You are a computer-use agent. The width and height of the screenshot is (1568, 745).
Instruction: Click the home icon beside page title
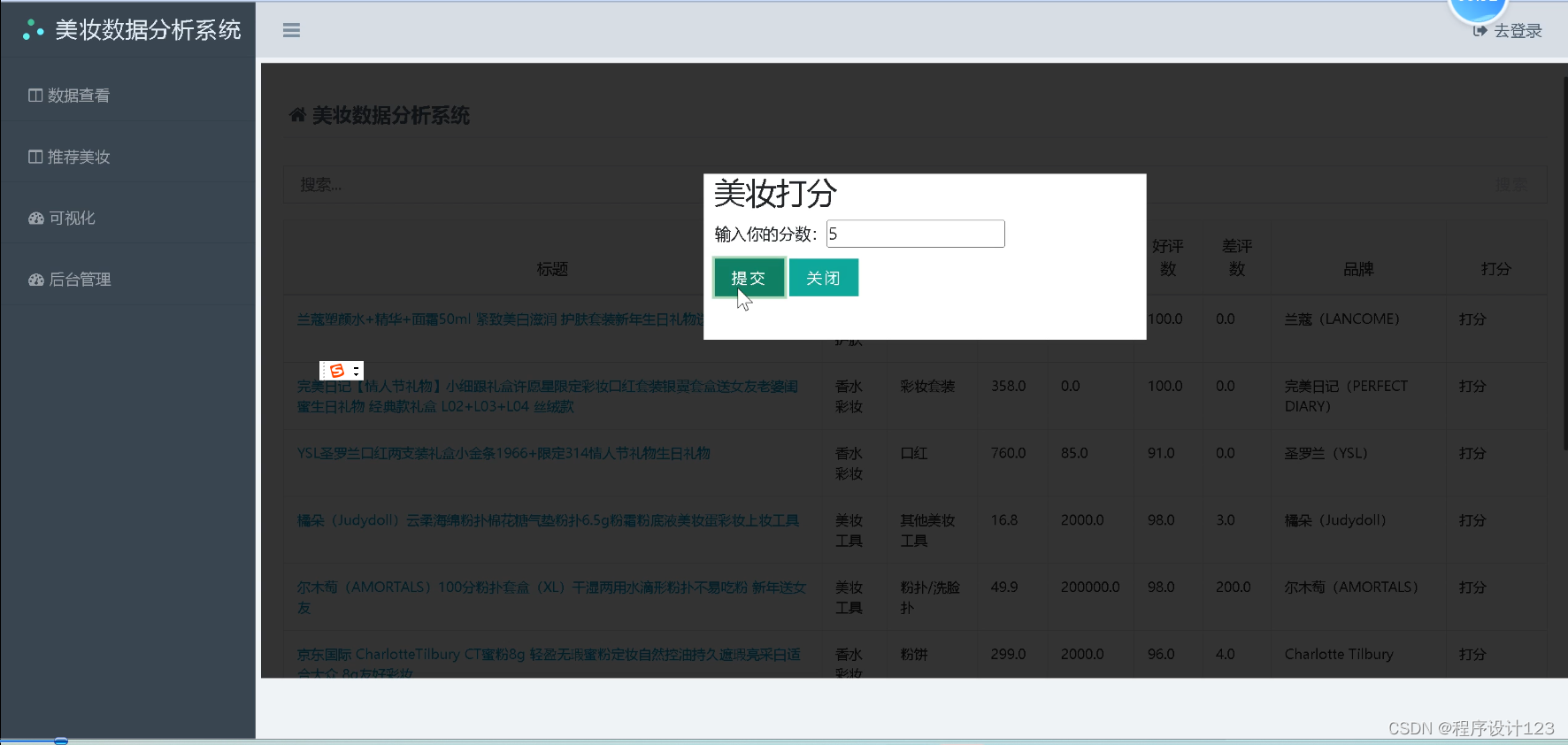coord(297,115)
